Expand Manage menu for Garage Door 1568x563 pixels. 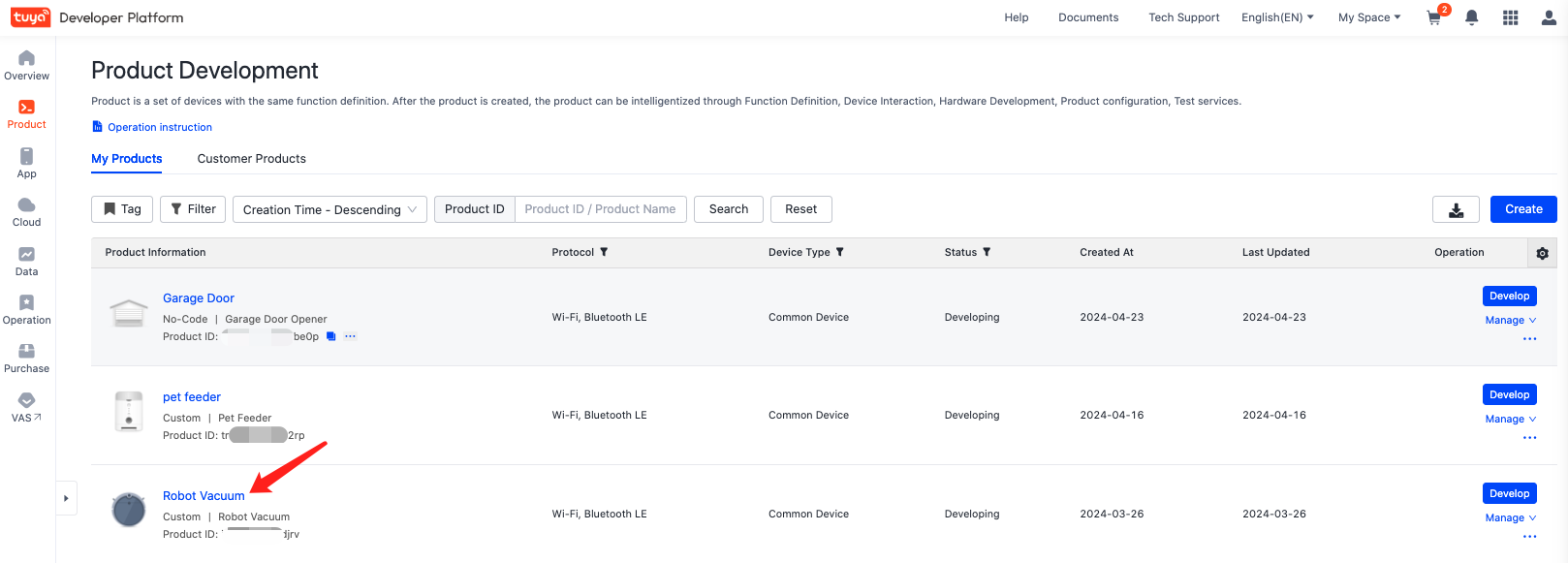coord(1510,320)
